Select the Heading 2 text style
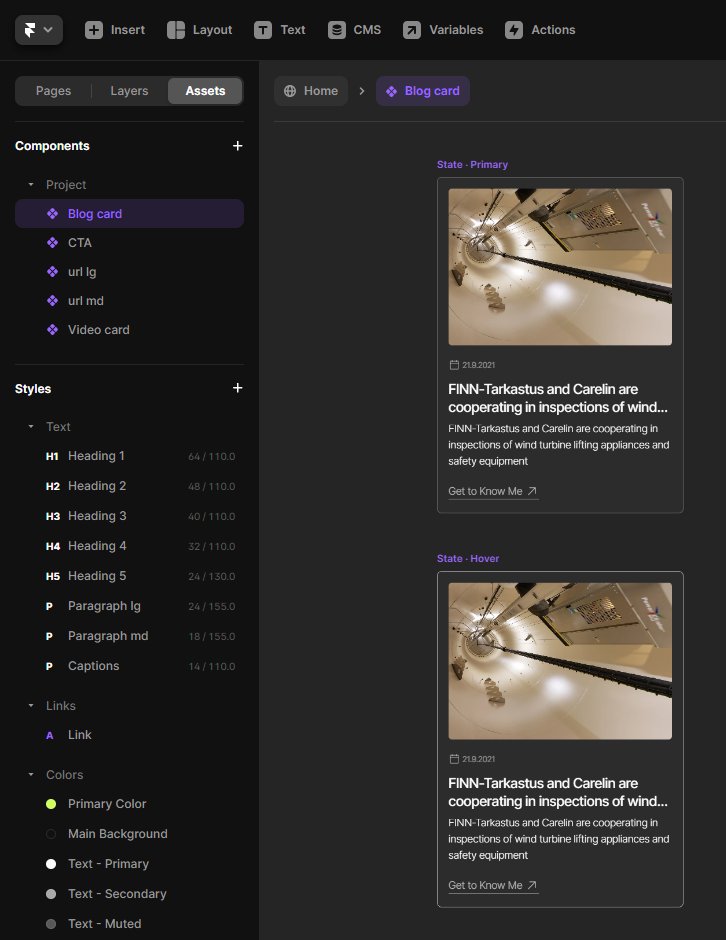The image size is (726, 940). tap(129, 486)
